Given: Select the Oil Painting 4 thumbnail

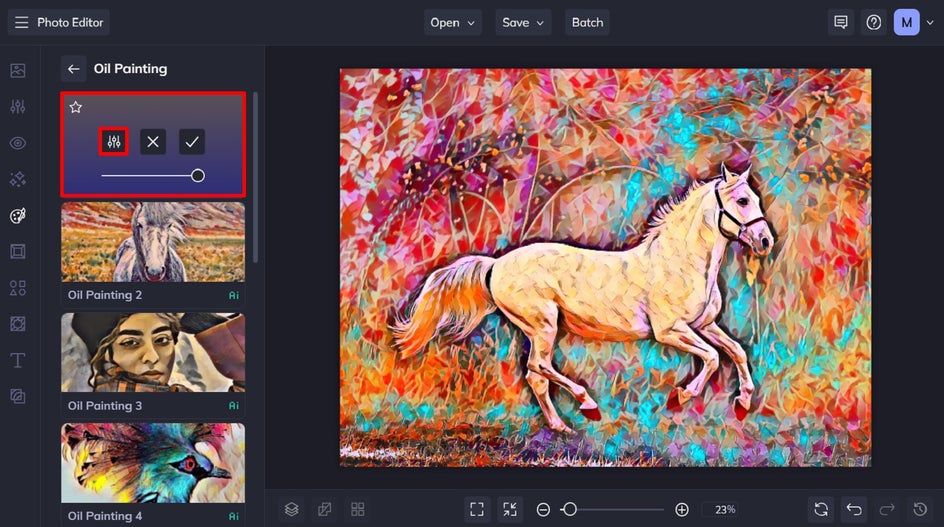Looking at the screenshot, I should click(153, 463).
